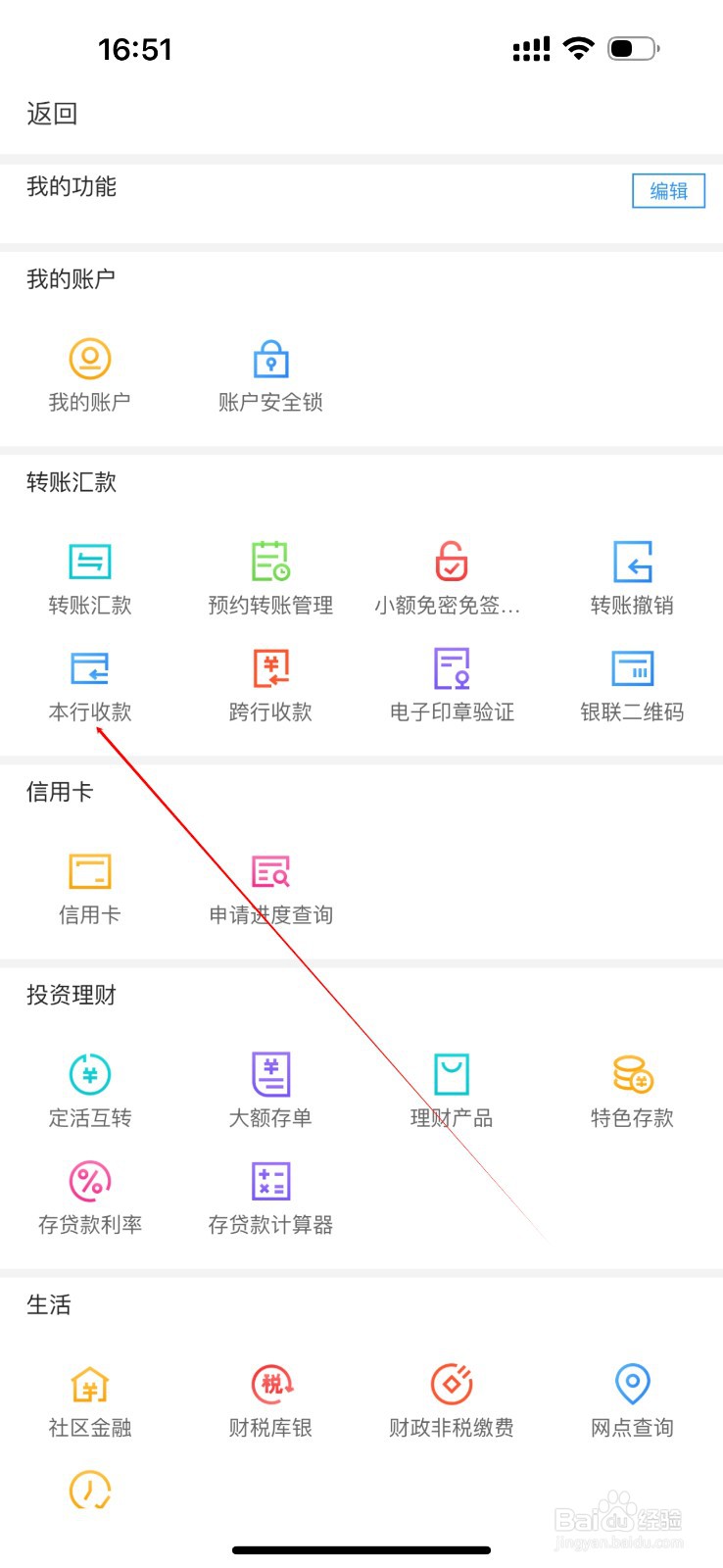Open 特色存款 coins icon

pyautogui.click(x=633, y=1074)
